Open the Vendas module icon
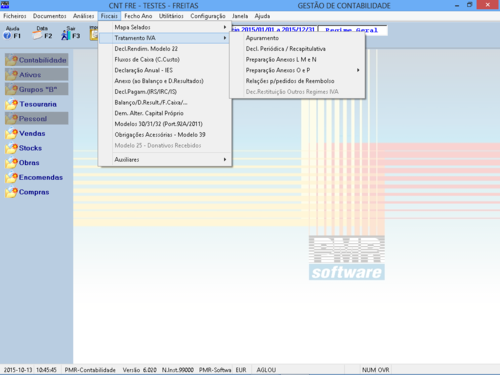Screen dimensions: 500x375 (11, 134)
